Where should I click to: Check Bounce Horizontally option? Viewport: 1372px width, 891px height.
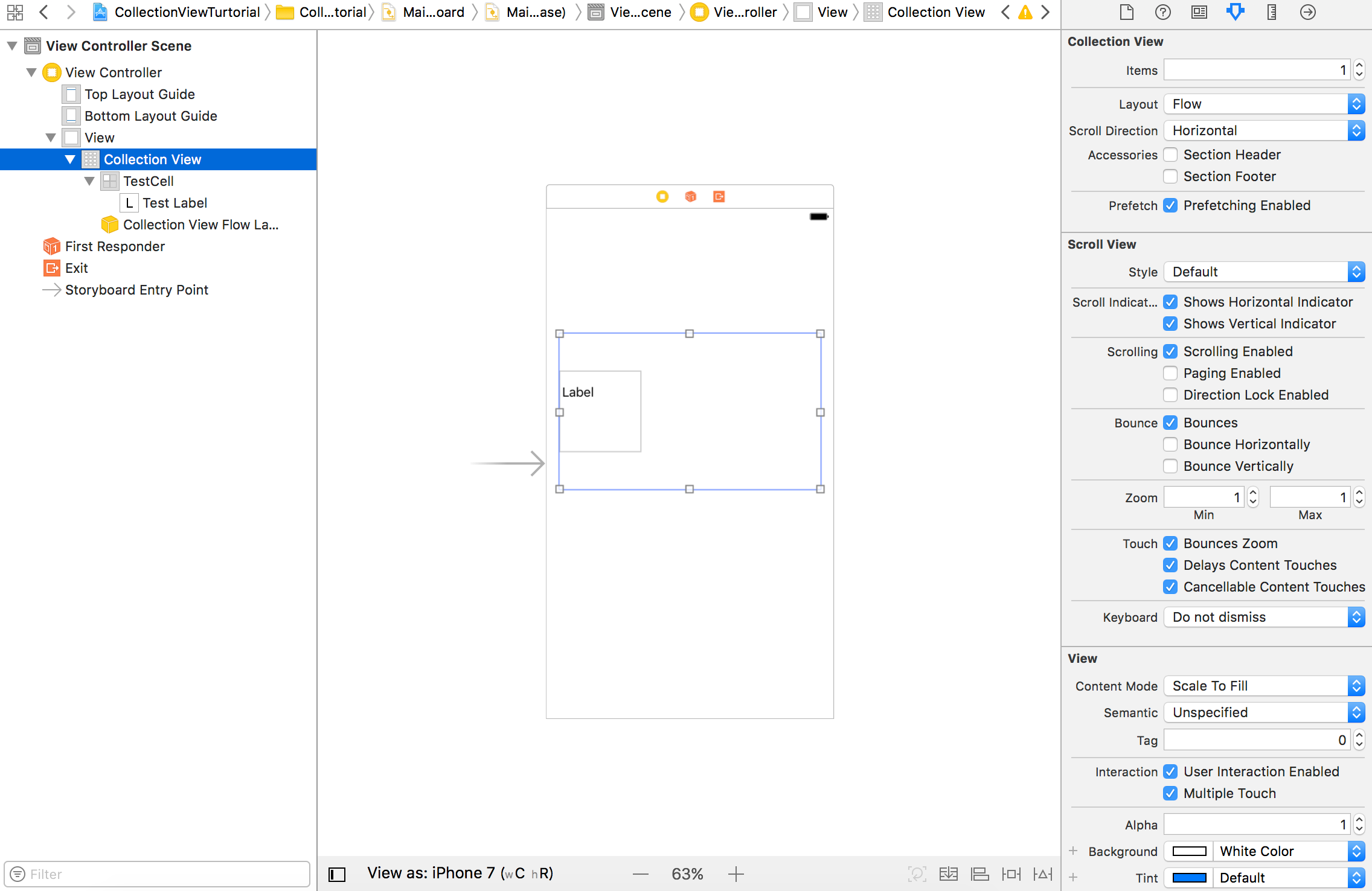coord(1170,445)
